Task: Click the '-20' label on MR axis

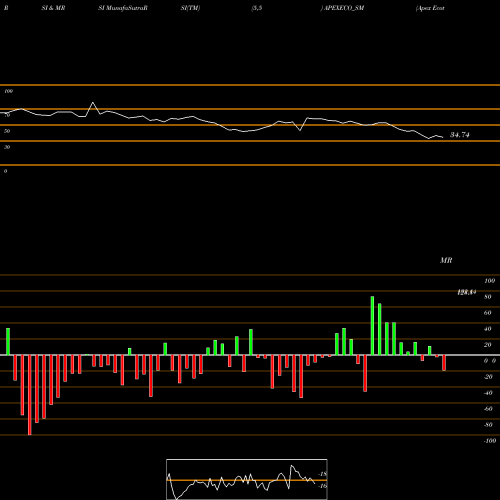Action: (x=488, y=377)
